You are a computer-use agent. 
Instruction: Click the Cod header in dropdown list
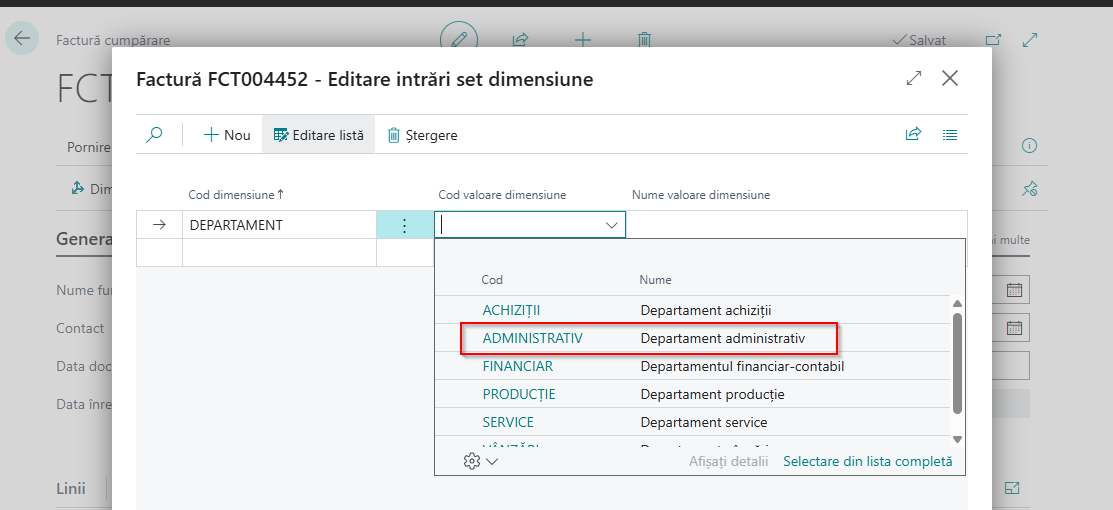coord(492,280)
